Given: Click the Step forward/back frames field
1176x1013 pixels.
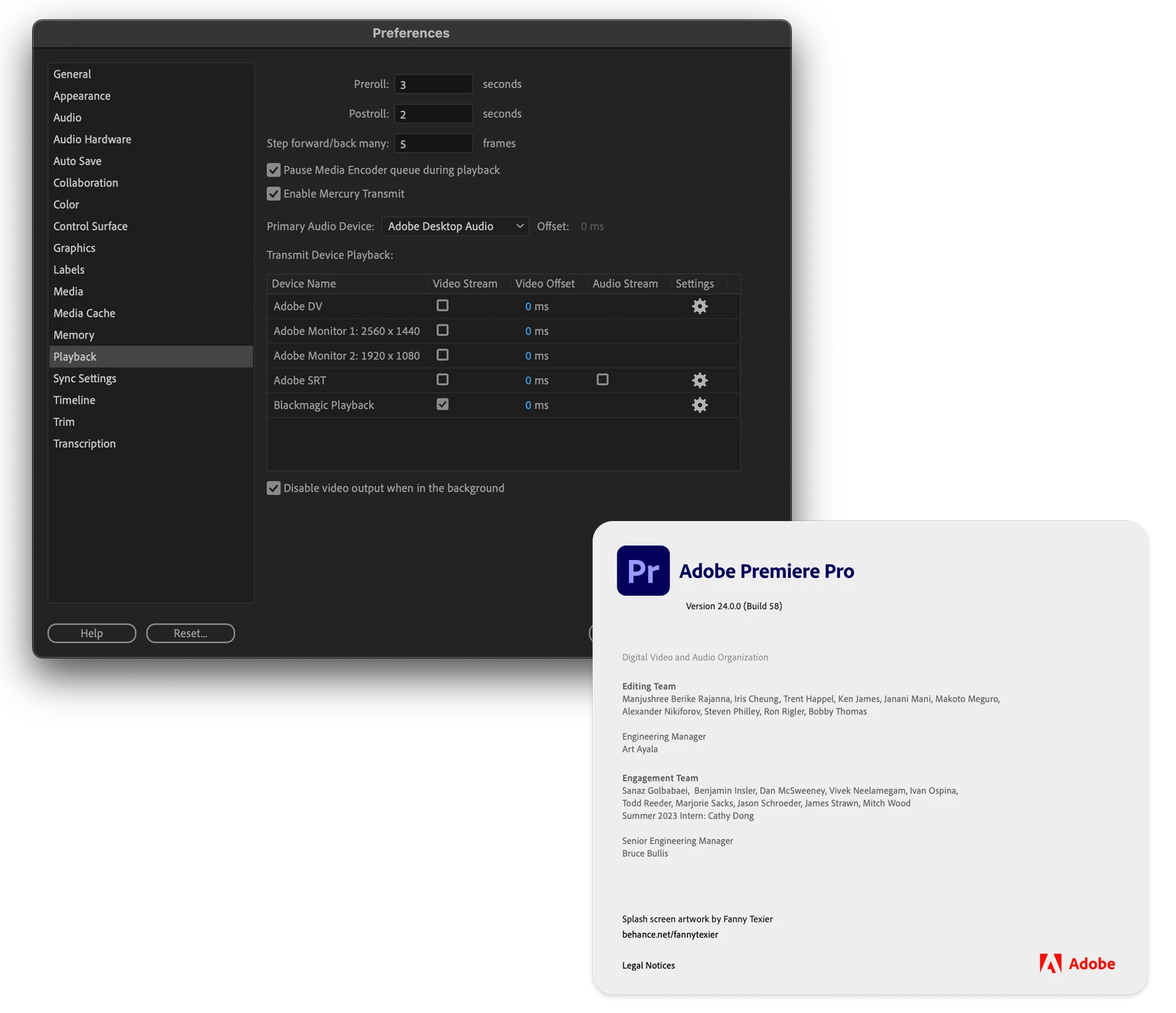Looking at the screenshot, I should pos(434,143).
